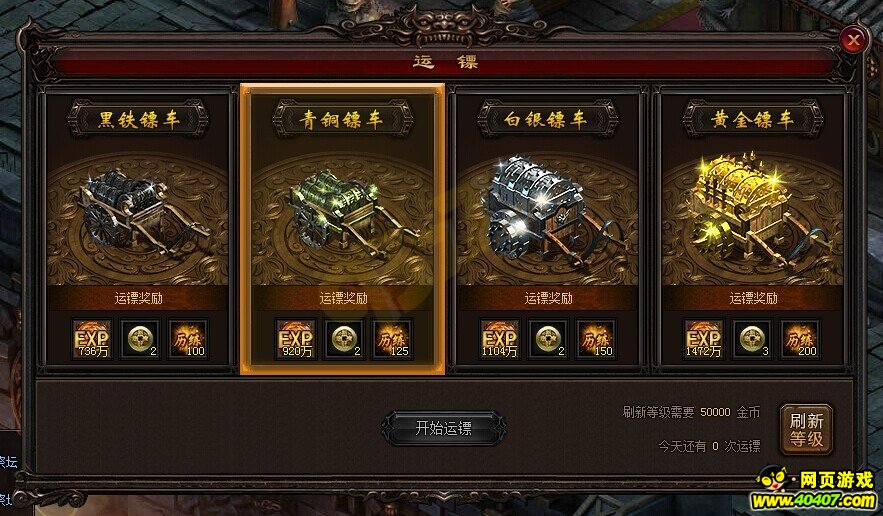The width and height of the screenshot is (883, 516).
Task: Click the EXP 920万 reward icon
Action: 296,339
